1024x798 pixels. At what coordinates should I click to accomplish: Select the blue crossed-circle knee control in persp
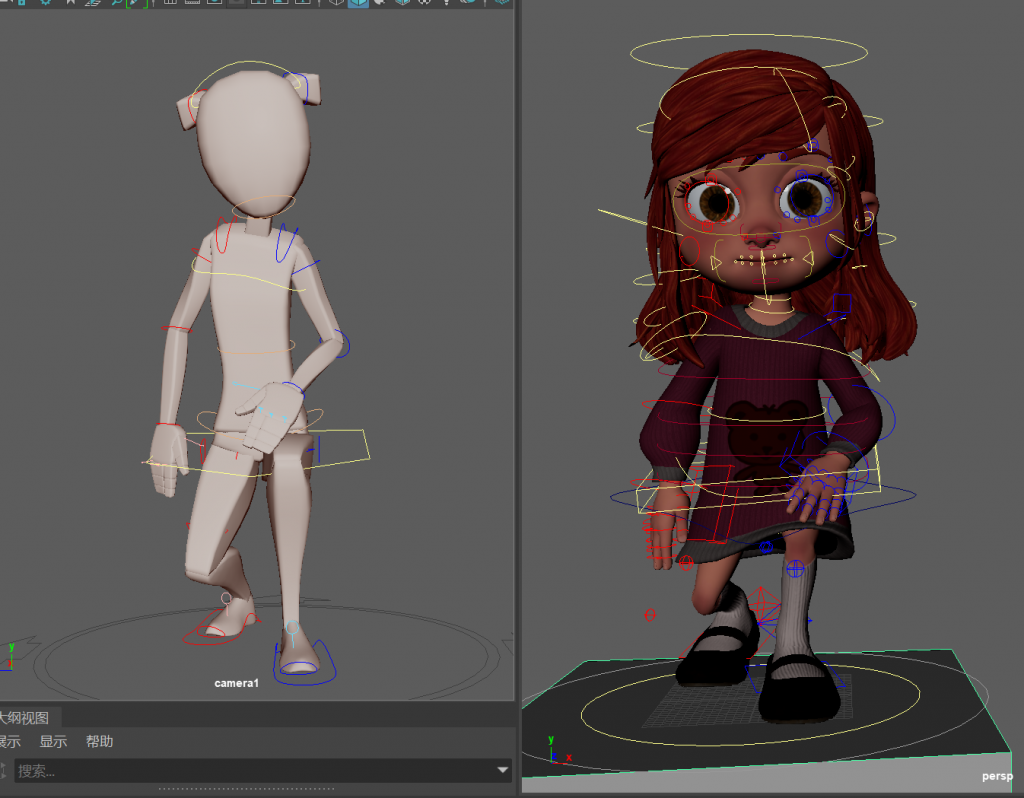coord(795,569)
